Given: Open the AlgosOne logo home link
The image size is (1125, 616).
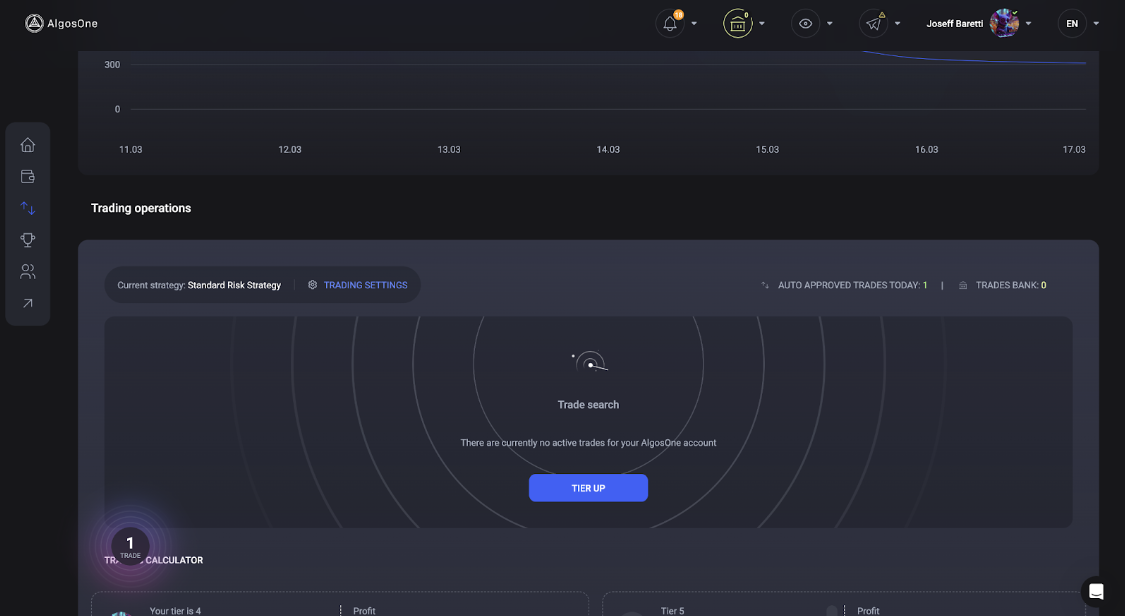Looking at the screenshot, I should point(62,24).
